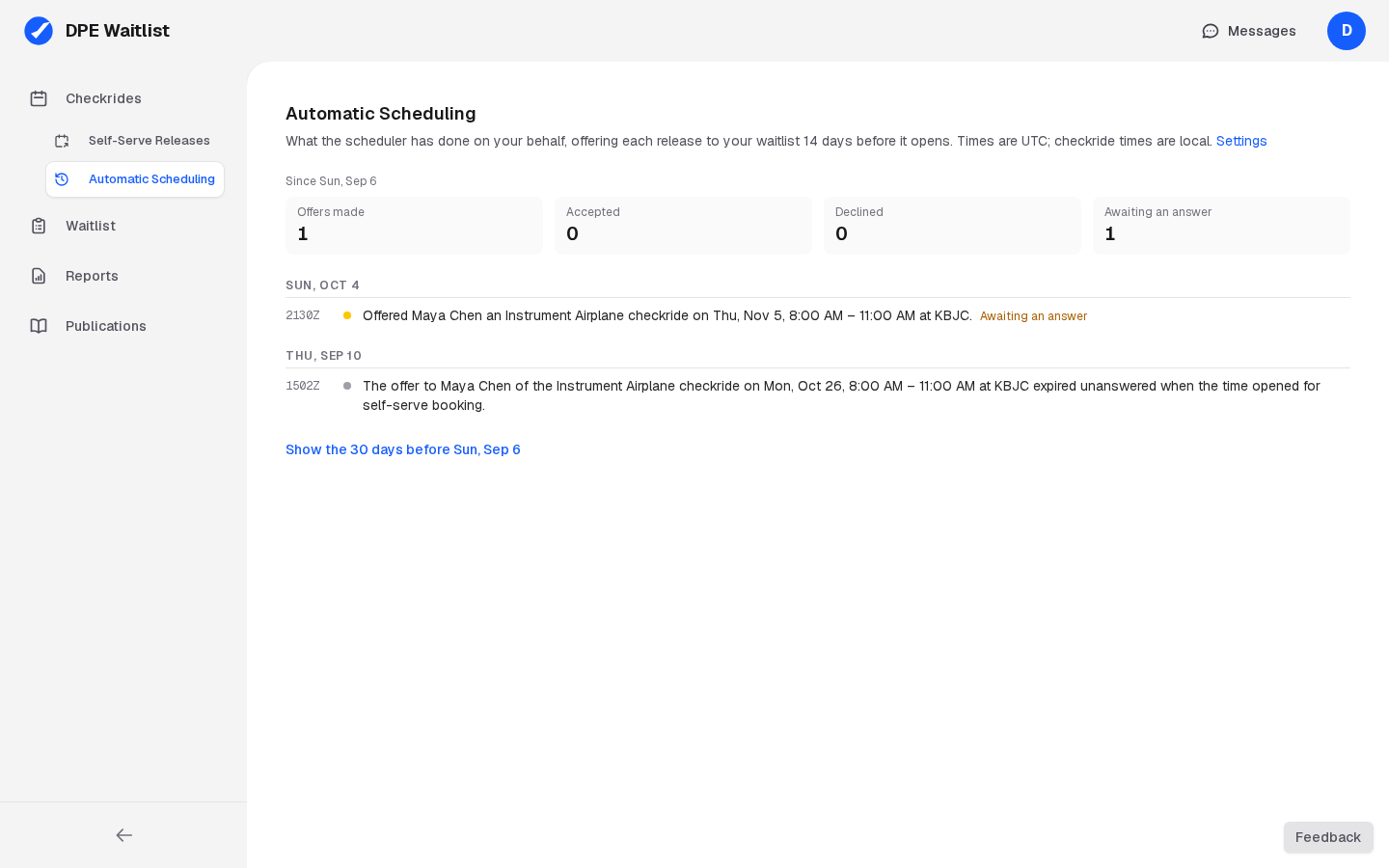Open Messages from the top bar

pos(1249,31)
